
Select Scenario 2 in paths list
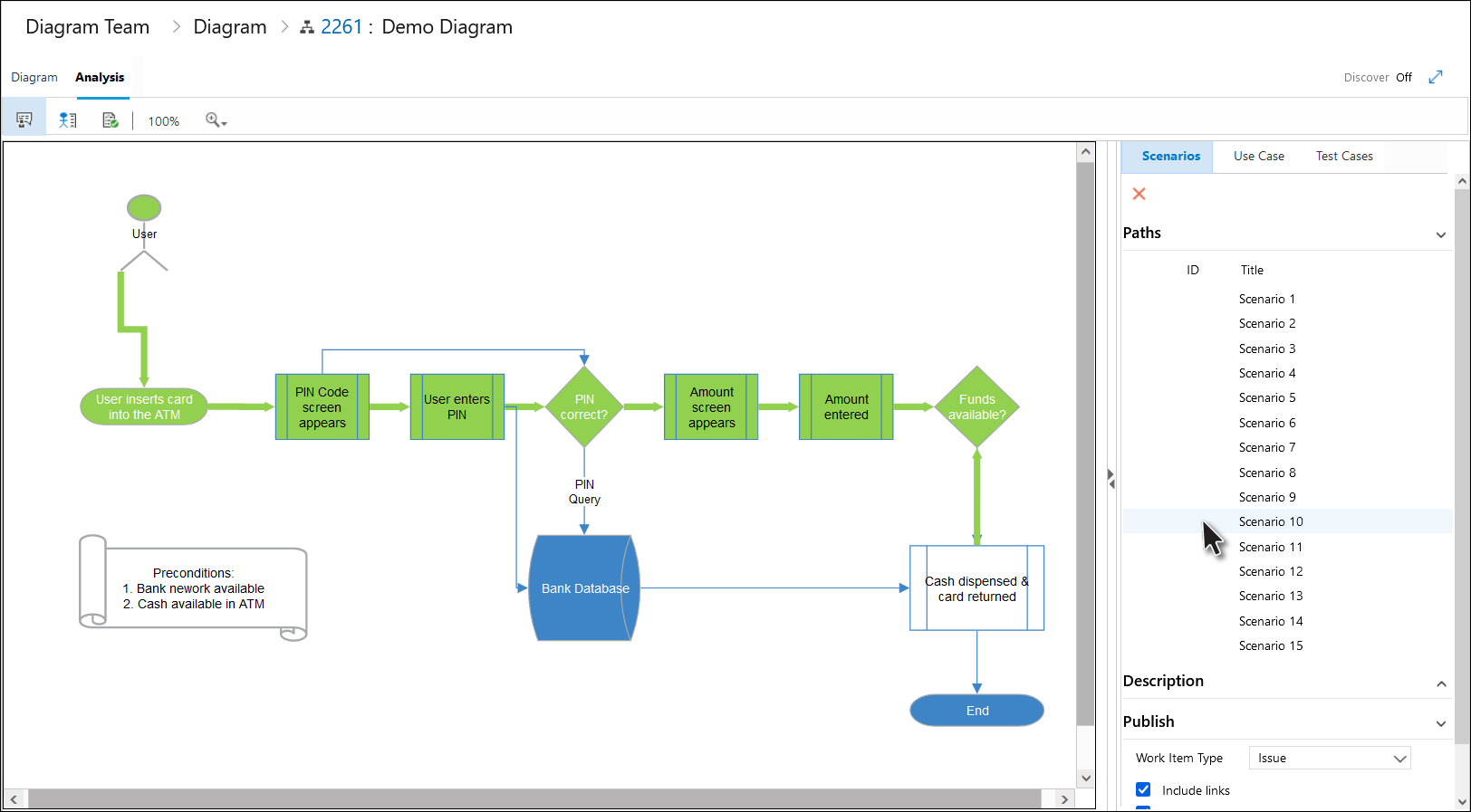tap(1286, 323)
